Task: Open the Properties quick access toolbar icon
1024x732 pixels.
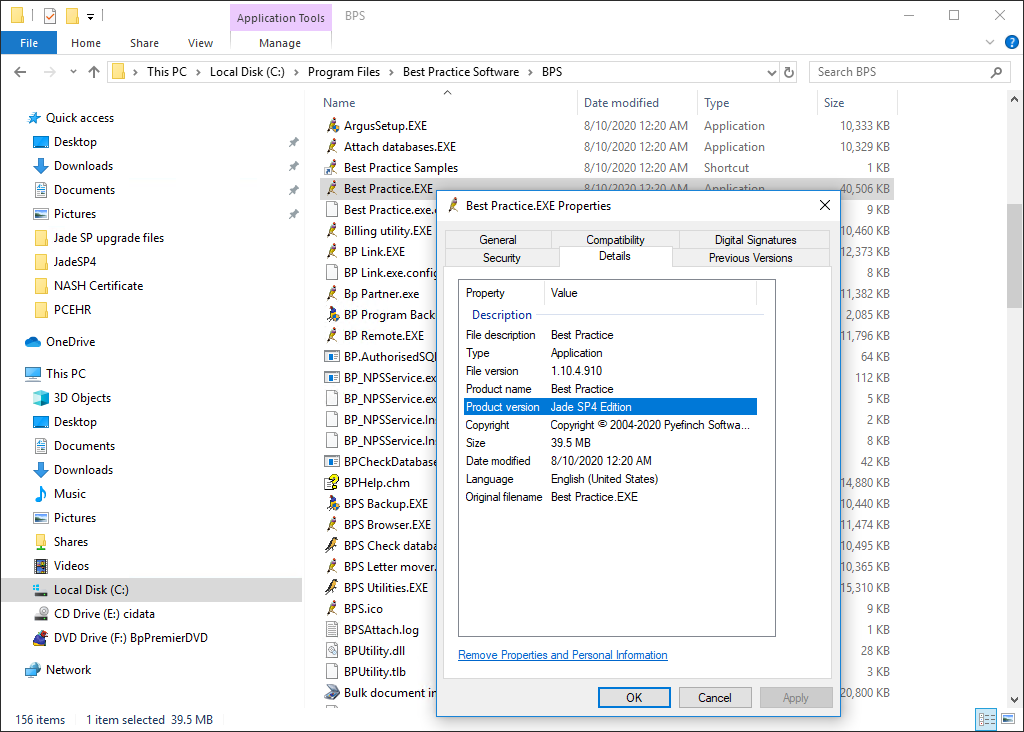Action: (50, 16)
